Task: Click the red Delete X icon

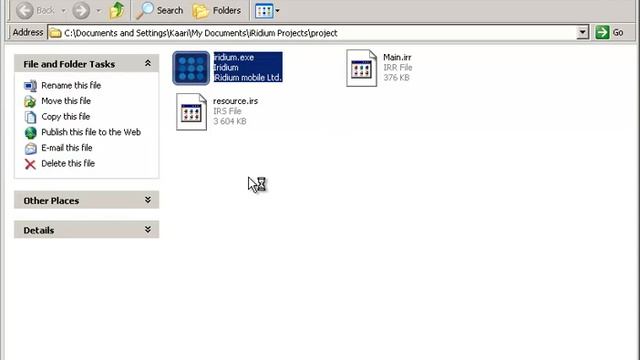Action: point(30,164)
